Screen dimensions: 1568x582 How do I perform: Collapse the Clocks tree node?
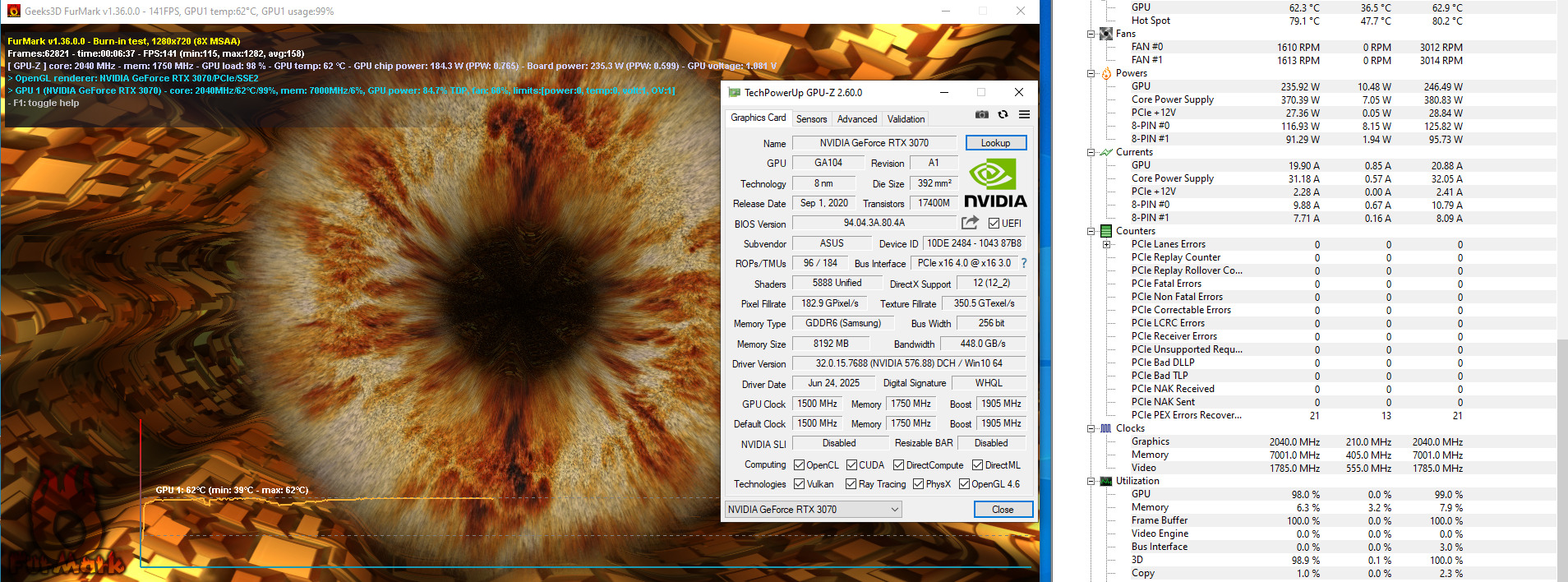[x=1091, y=428]
